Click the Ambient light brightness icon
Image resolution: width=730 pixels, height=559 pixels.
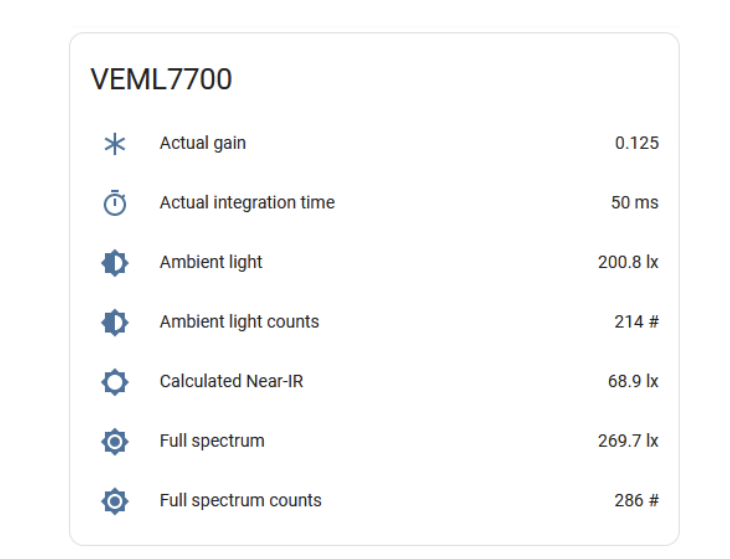(x=115, y=263)
